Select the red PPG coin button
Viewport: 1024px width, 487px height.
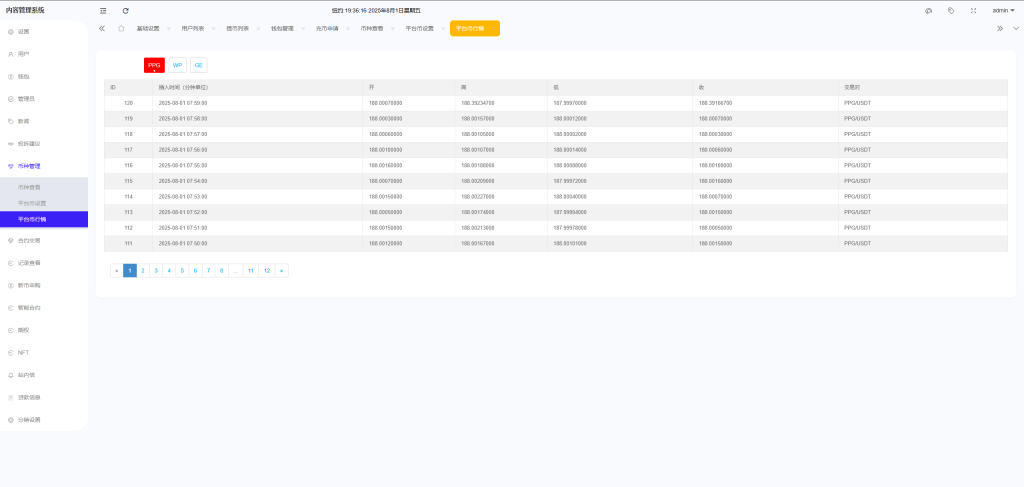[154, 65]
